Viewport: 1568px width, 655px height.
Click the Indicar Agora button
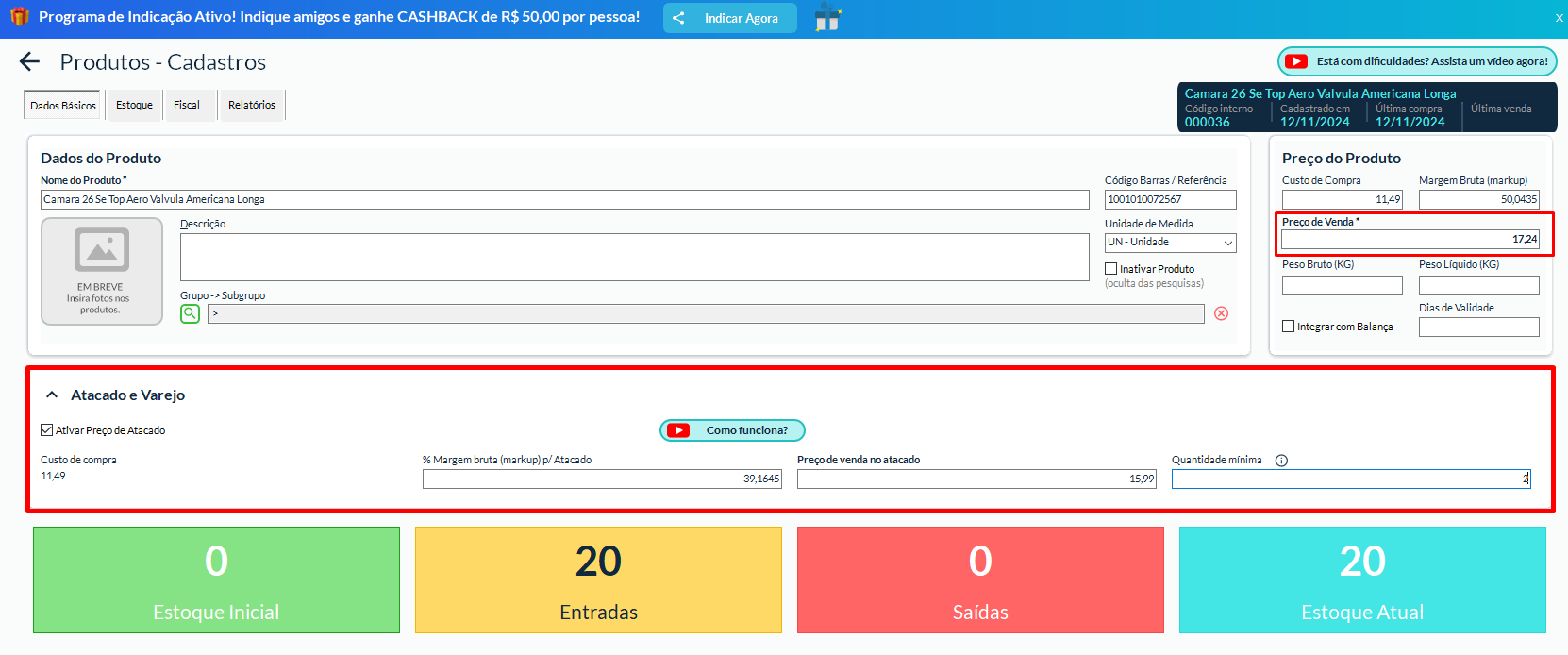729,18
